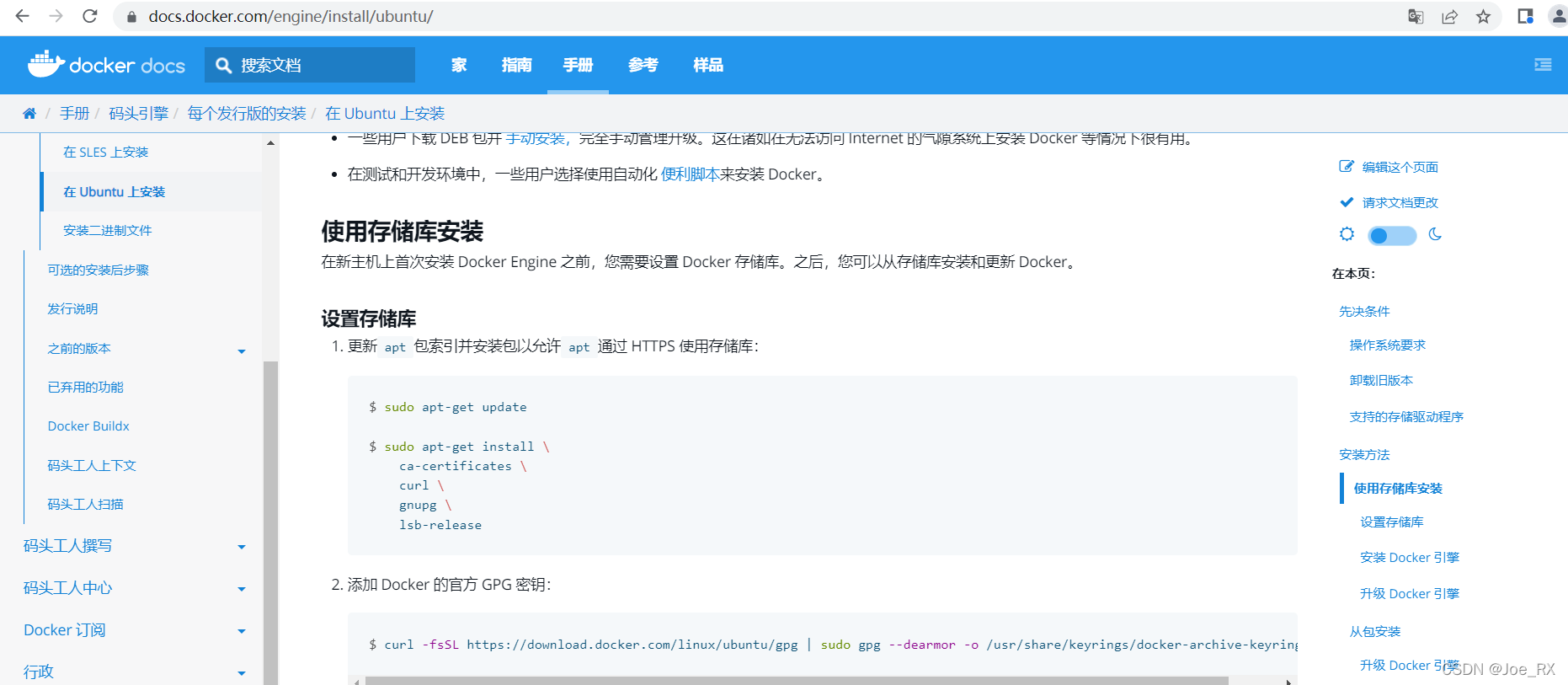Jump to 安装方法 in page contents
Image resolution: width=1568 pixels, height=685 pixels.
1364,454
